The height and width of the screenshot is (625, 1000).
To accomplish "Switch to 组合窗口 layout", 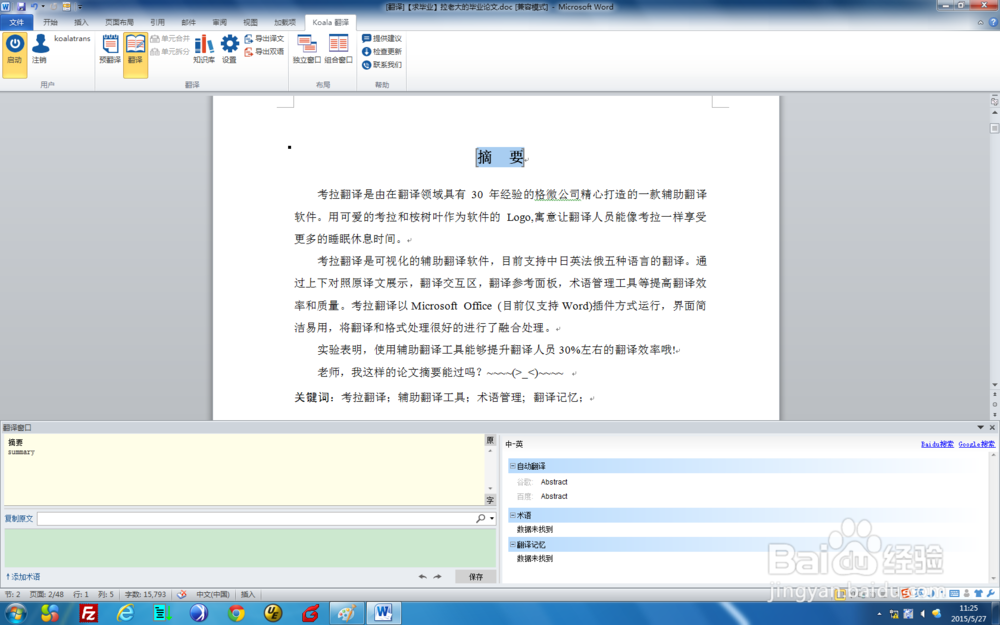I will pyautogui.click(x=338, y=50).
